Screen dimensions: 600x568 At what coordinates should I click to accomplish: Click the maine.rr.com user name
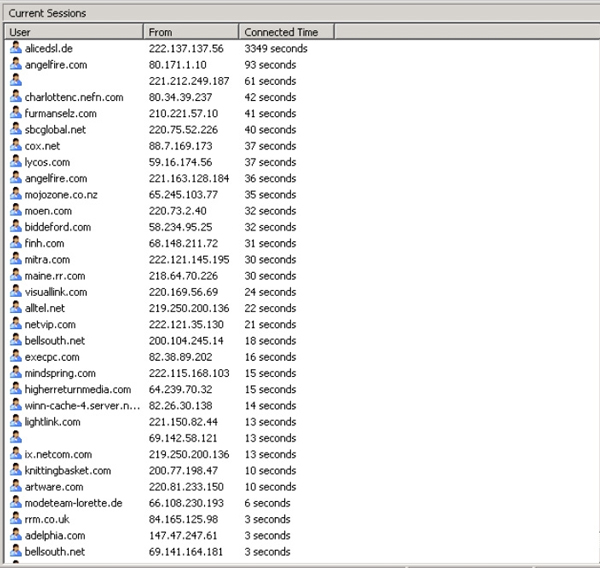tap(55, 276)
